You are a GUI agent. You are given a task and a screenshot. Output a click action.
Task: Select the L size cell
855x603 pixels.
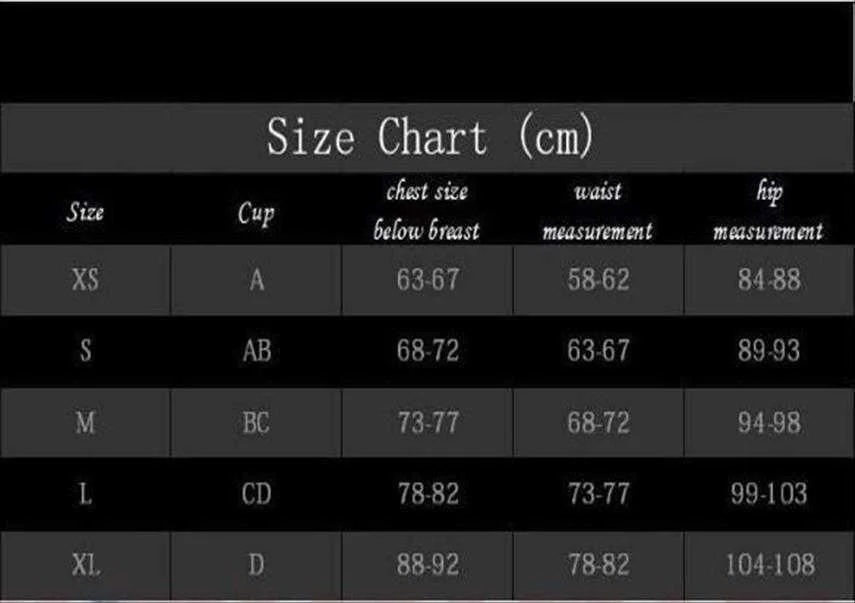click(x=86, y=494)
